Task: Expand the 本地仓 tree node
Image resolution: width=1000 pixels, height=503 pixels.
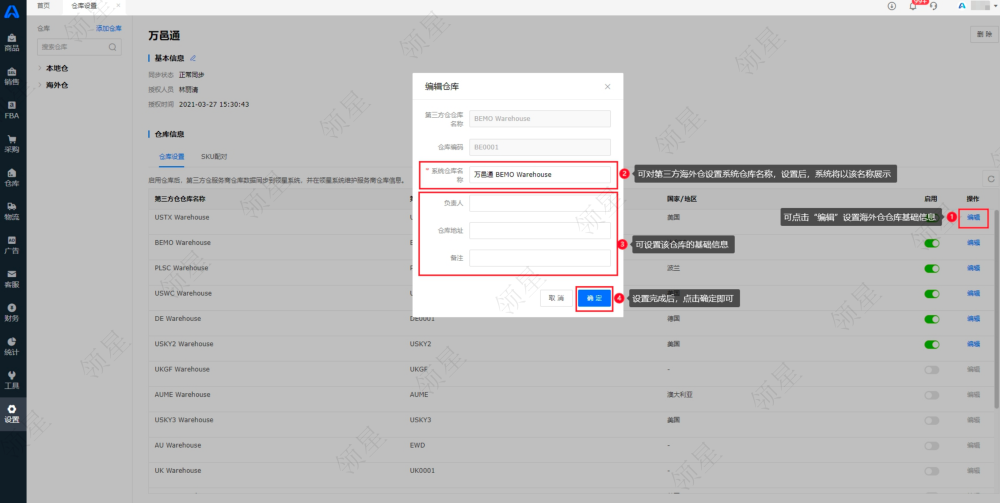Action: pyautogui.click(x=40, y=68)
